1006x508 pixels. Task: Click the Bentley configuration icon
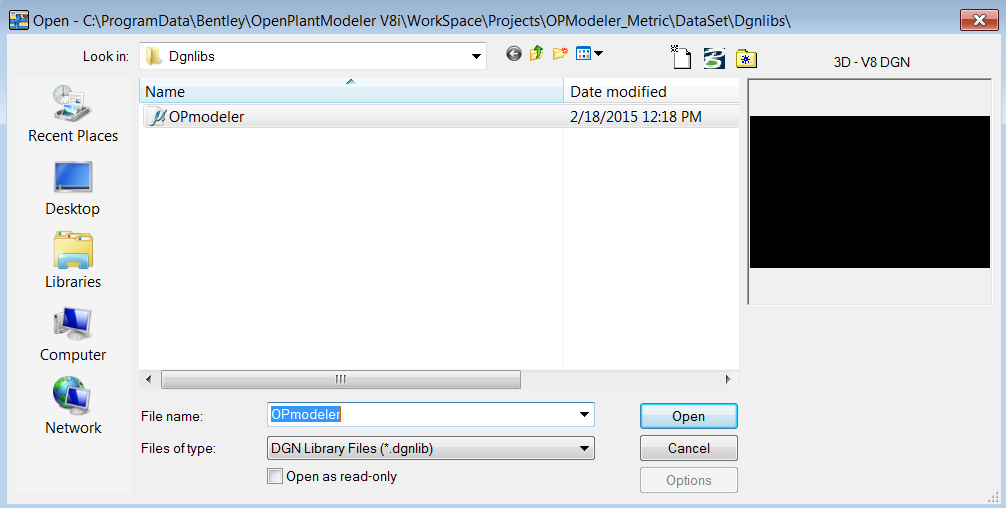point(714,58)
